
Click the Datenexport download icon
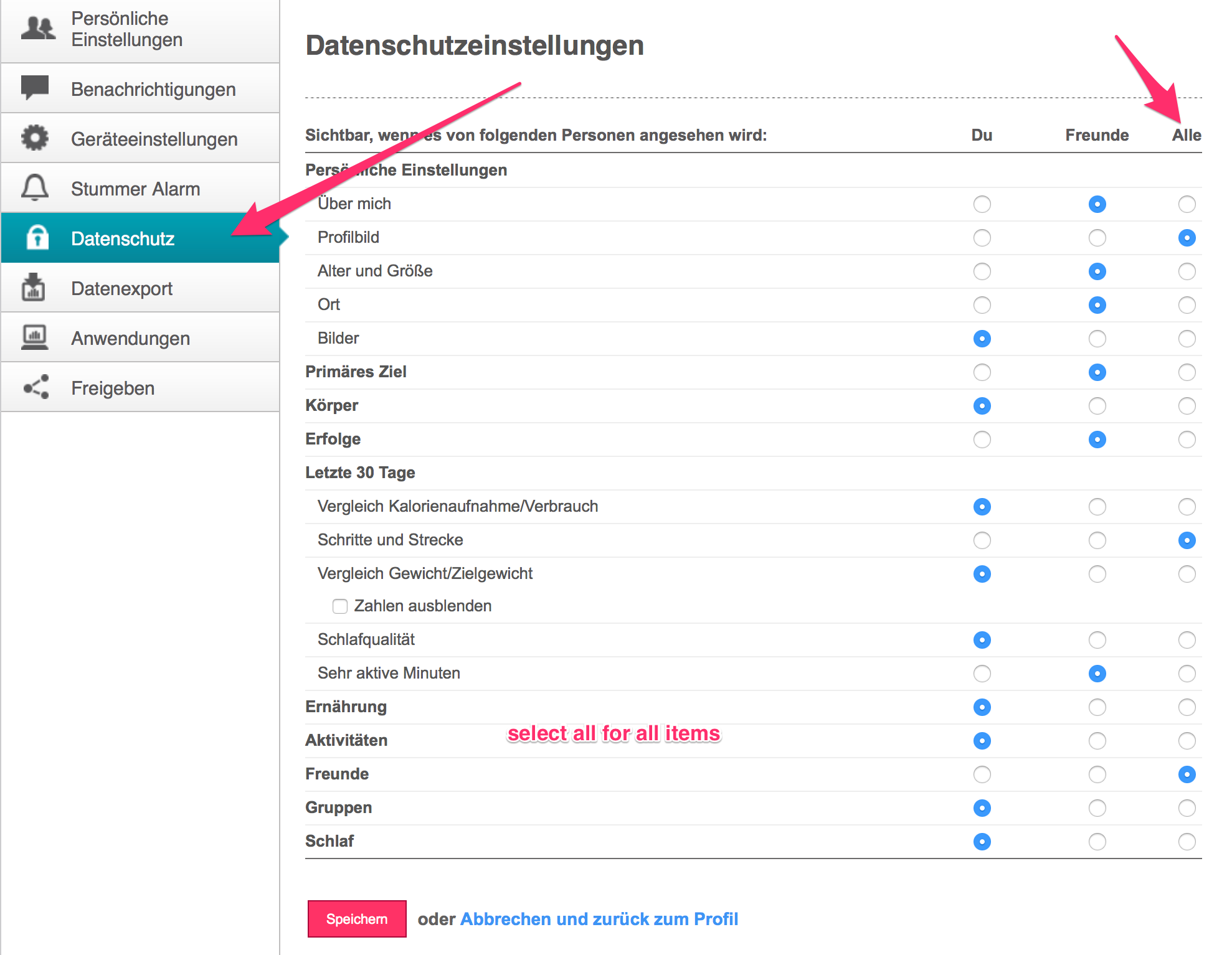click(34, 287)
